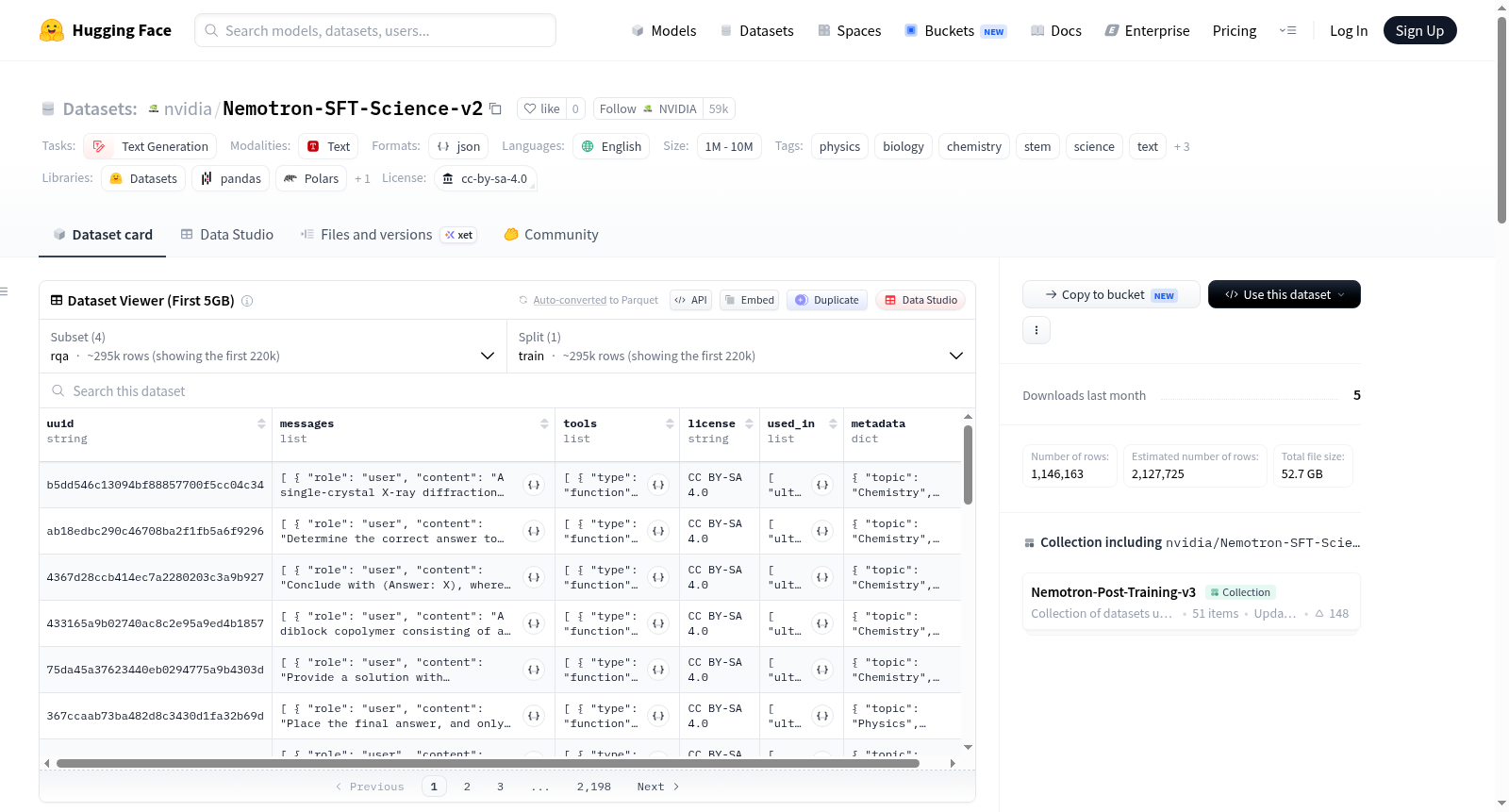This screenshot has width=1509, height=812.
Task: Copy dataset name with copy icon
Action: coord(495,108)
